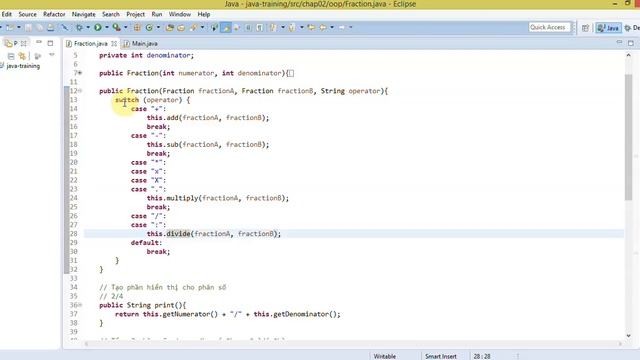Click the Quick Access search field

549,27
